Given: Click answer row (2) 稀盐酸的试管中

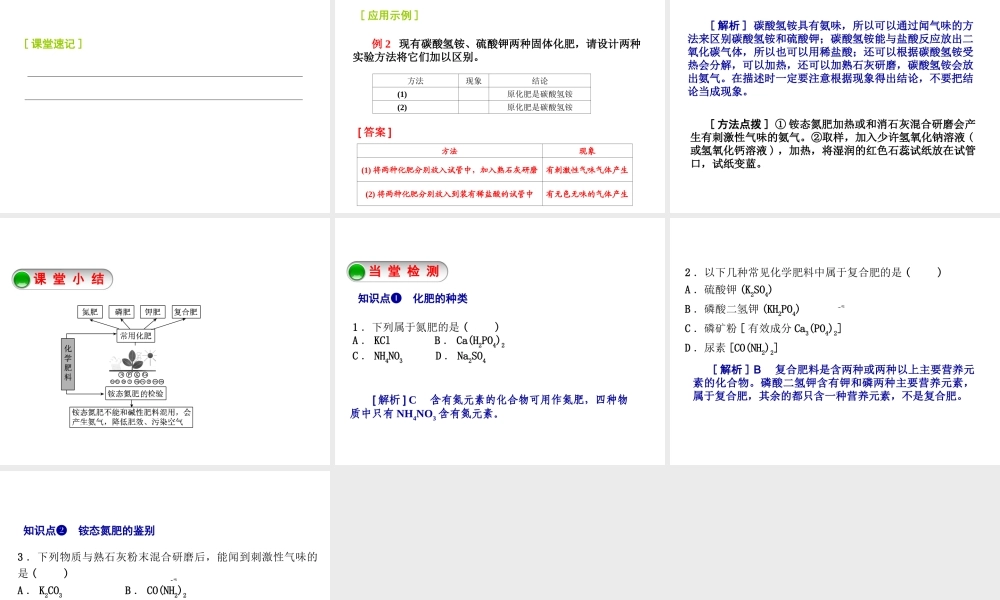Looking at the screenshot, I should click(450, 194).
